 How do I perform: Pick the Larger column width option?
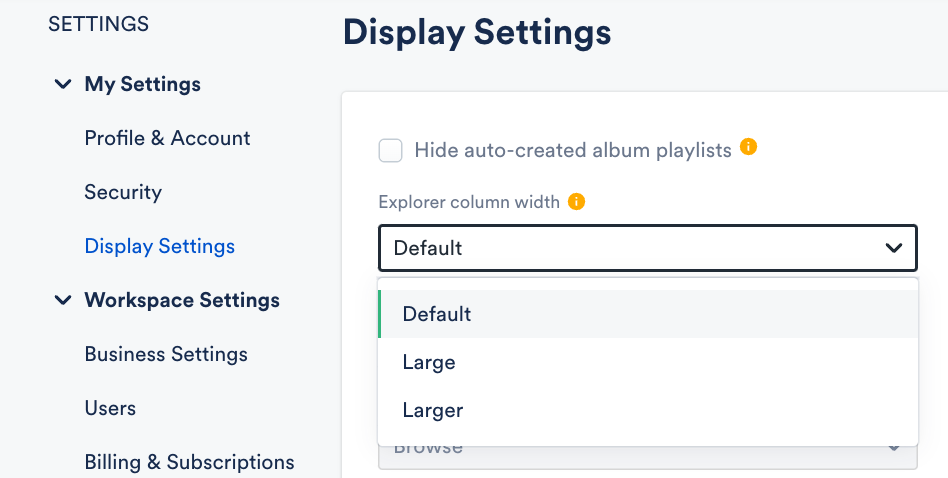click(x=433, y=410)
